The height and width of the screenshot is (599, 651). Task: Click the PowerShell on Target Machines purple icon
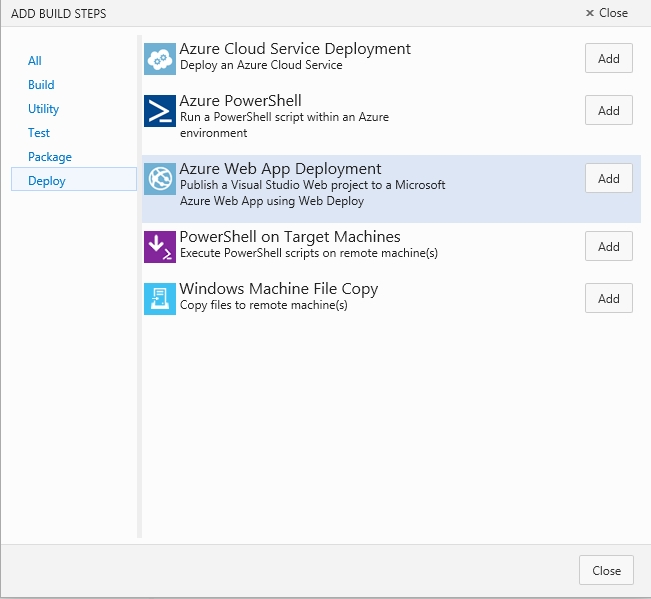click(x=160, y=247)
